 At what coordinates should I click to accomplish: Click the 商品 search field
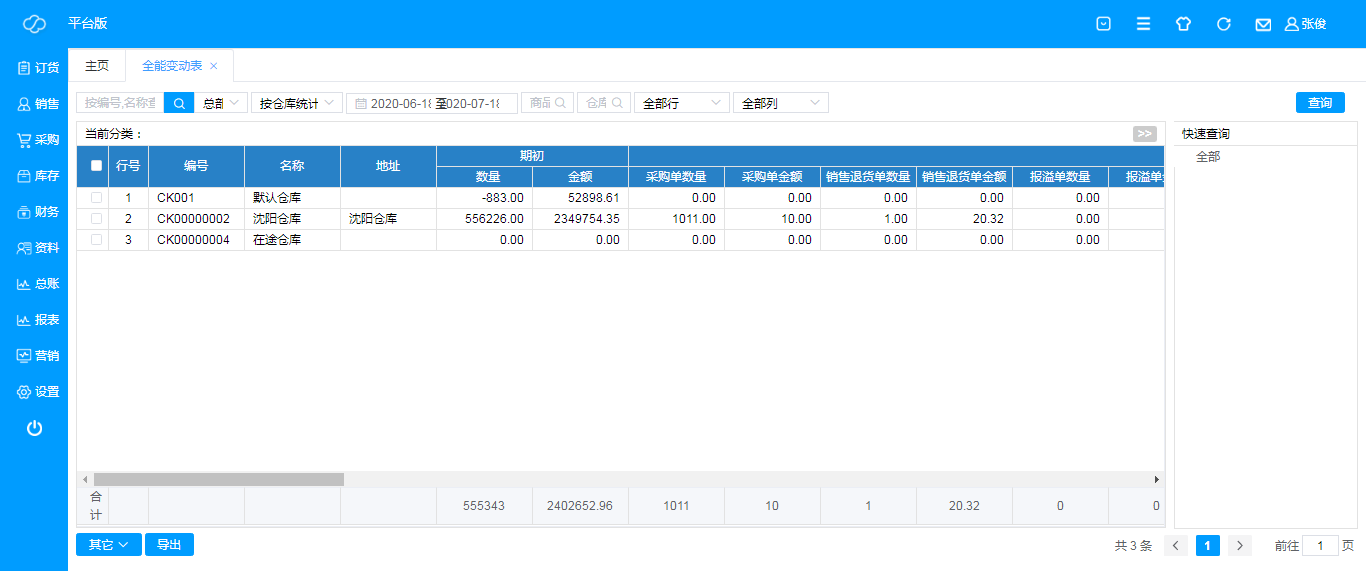[x=547, y=103]
